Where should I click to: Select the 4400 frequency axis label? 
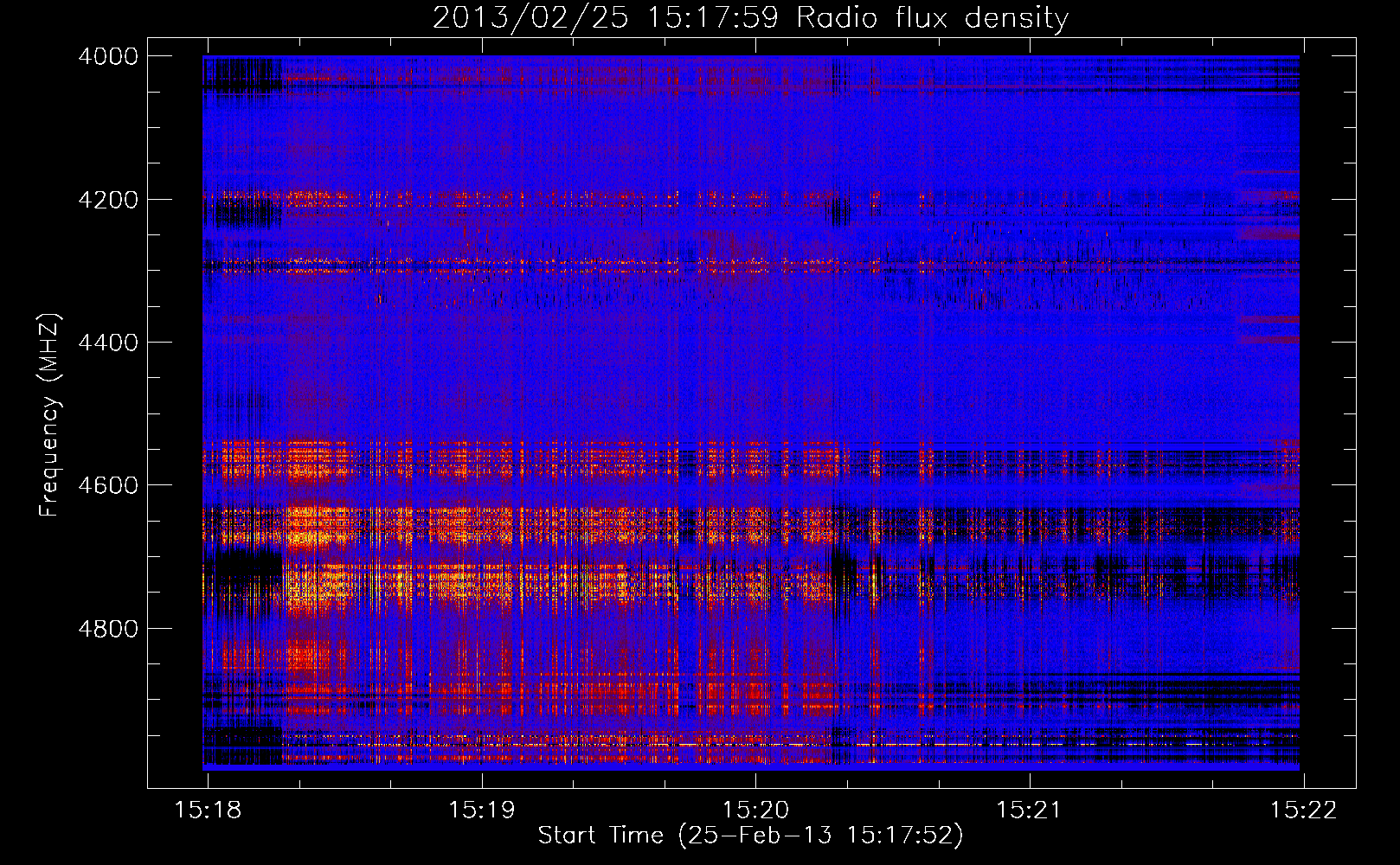(108, 343)
